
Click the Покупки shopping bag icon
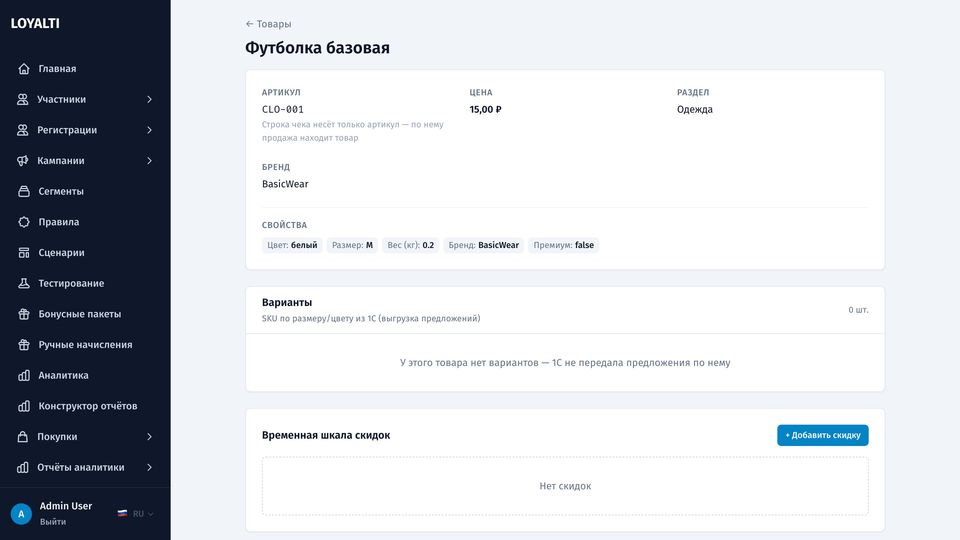click(23, 436)
